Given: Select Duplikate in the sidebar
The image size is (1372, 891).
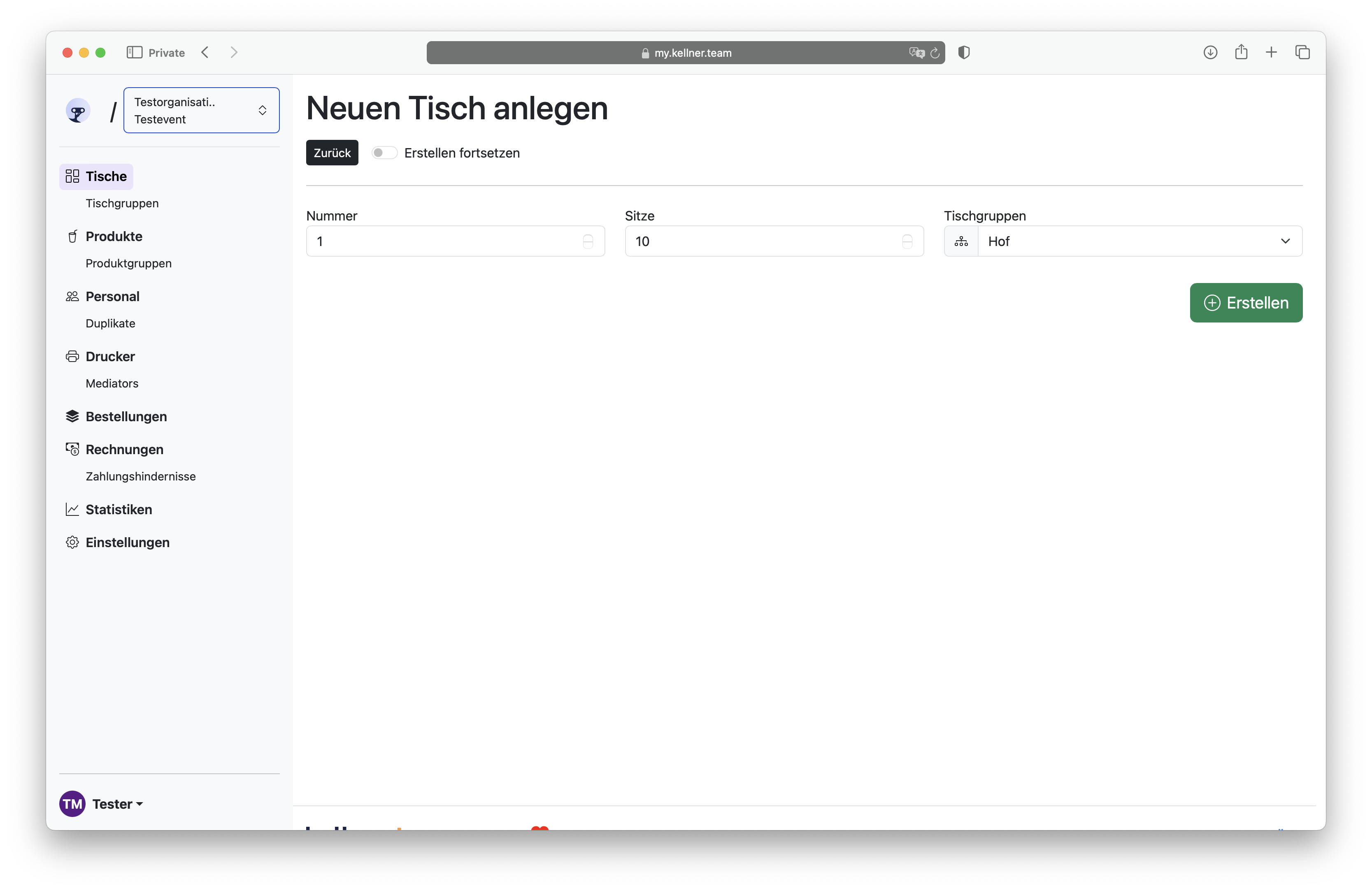Looking at the screenshot, I should point(111,323).
